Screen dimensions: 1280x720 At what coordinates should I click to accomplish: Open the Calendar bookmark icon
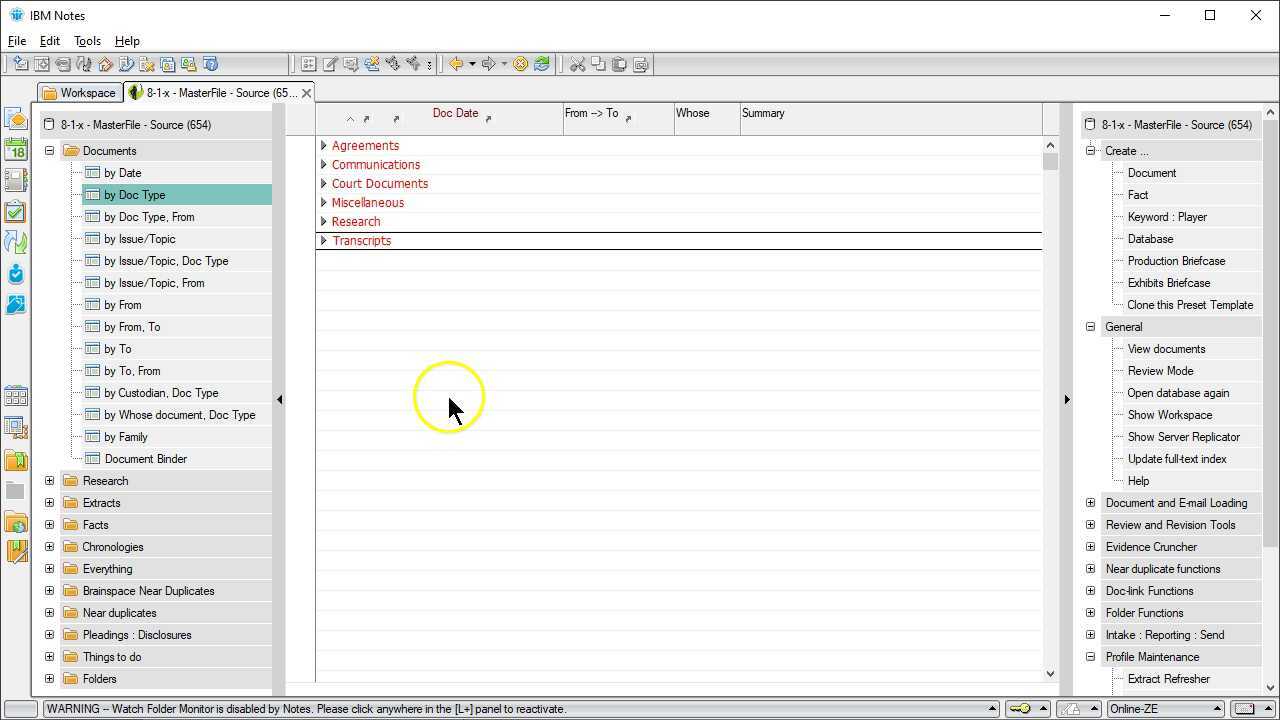click(x=15, y=150)
